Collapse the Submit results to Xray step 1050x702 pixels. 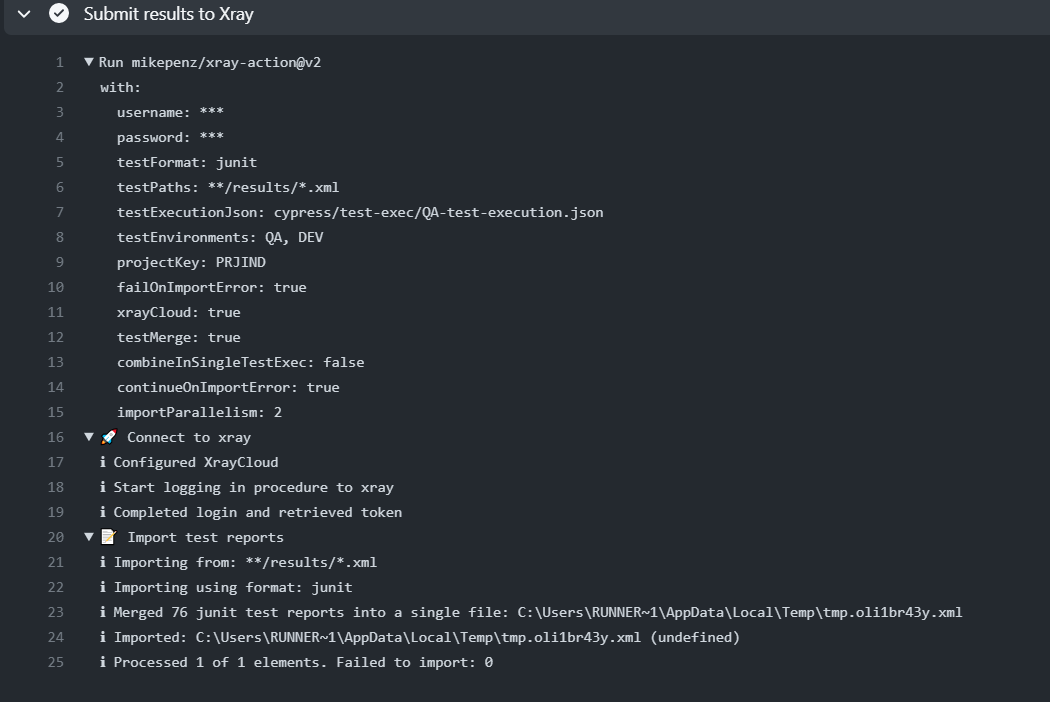[x=24, y=13]
